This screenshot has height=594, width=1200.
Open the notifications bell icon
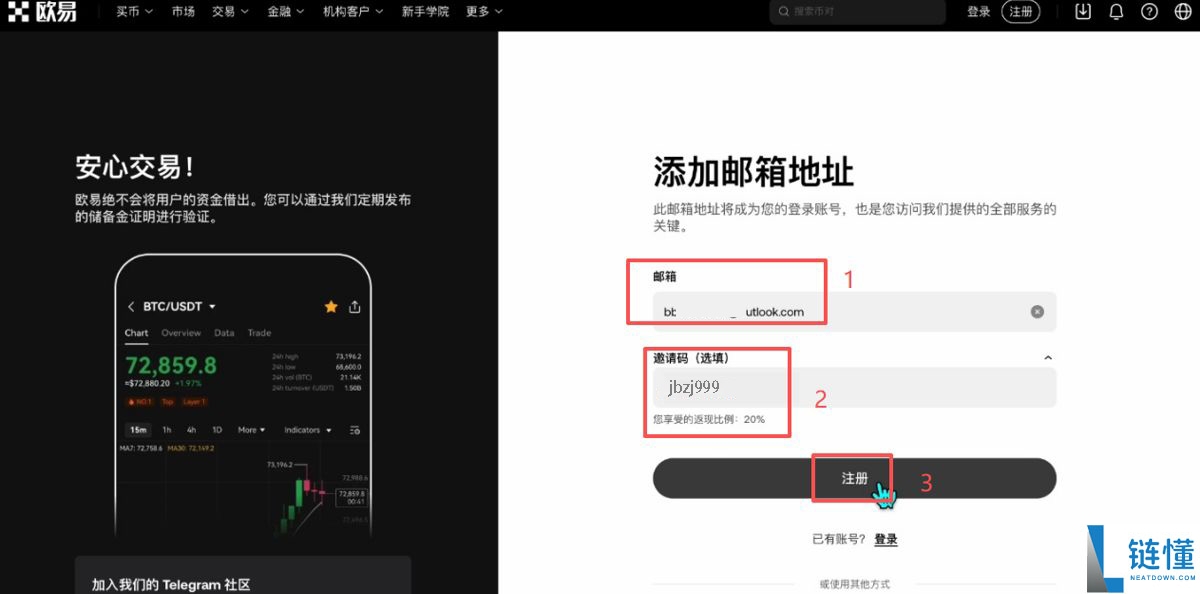(1116, 12)
